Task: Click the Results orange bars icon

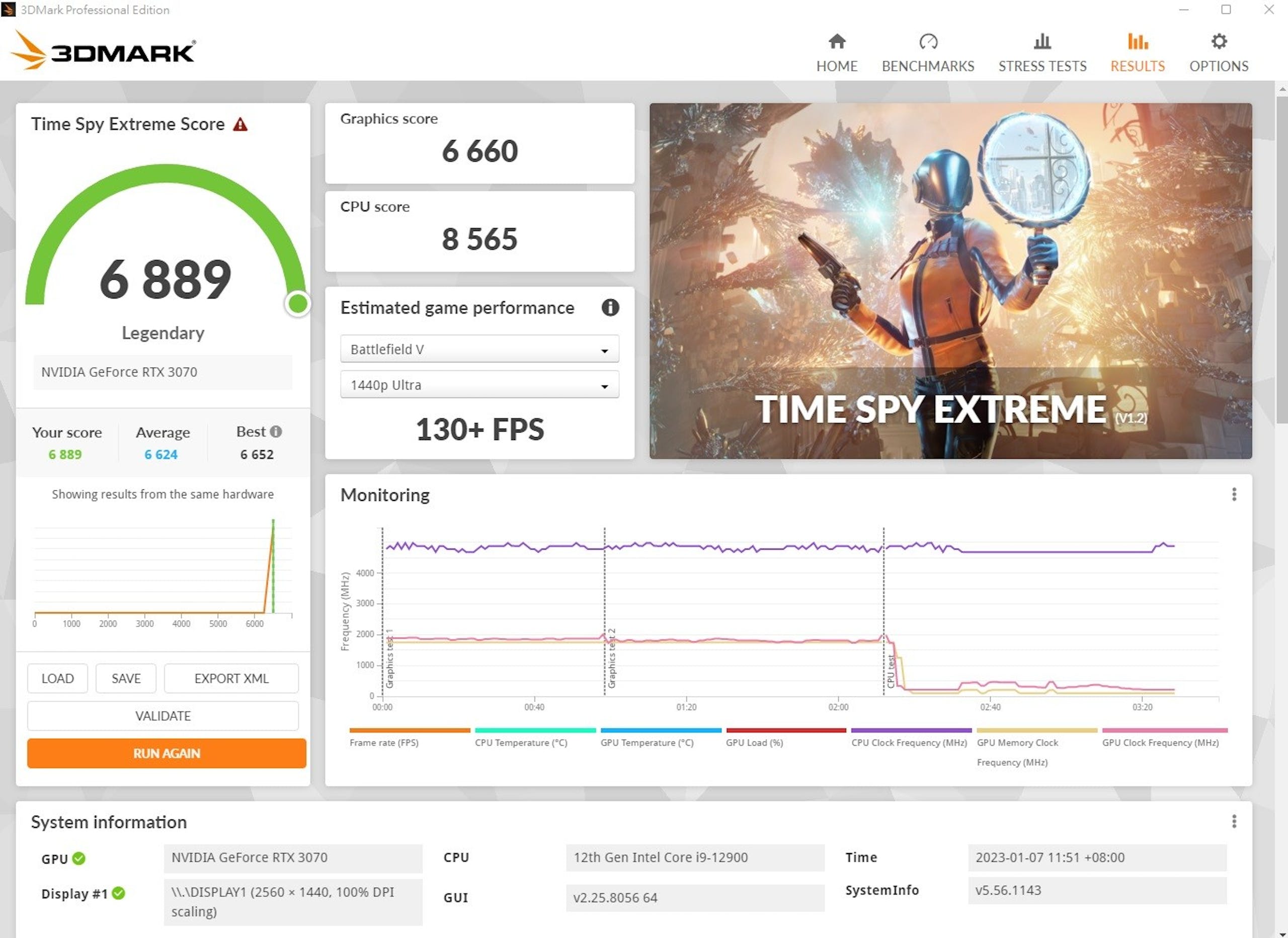Action: coord(1138,41)
